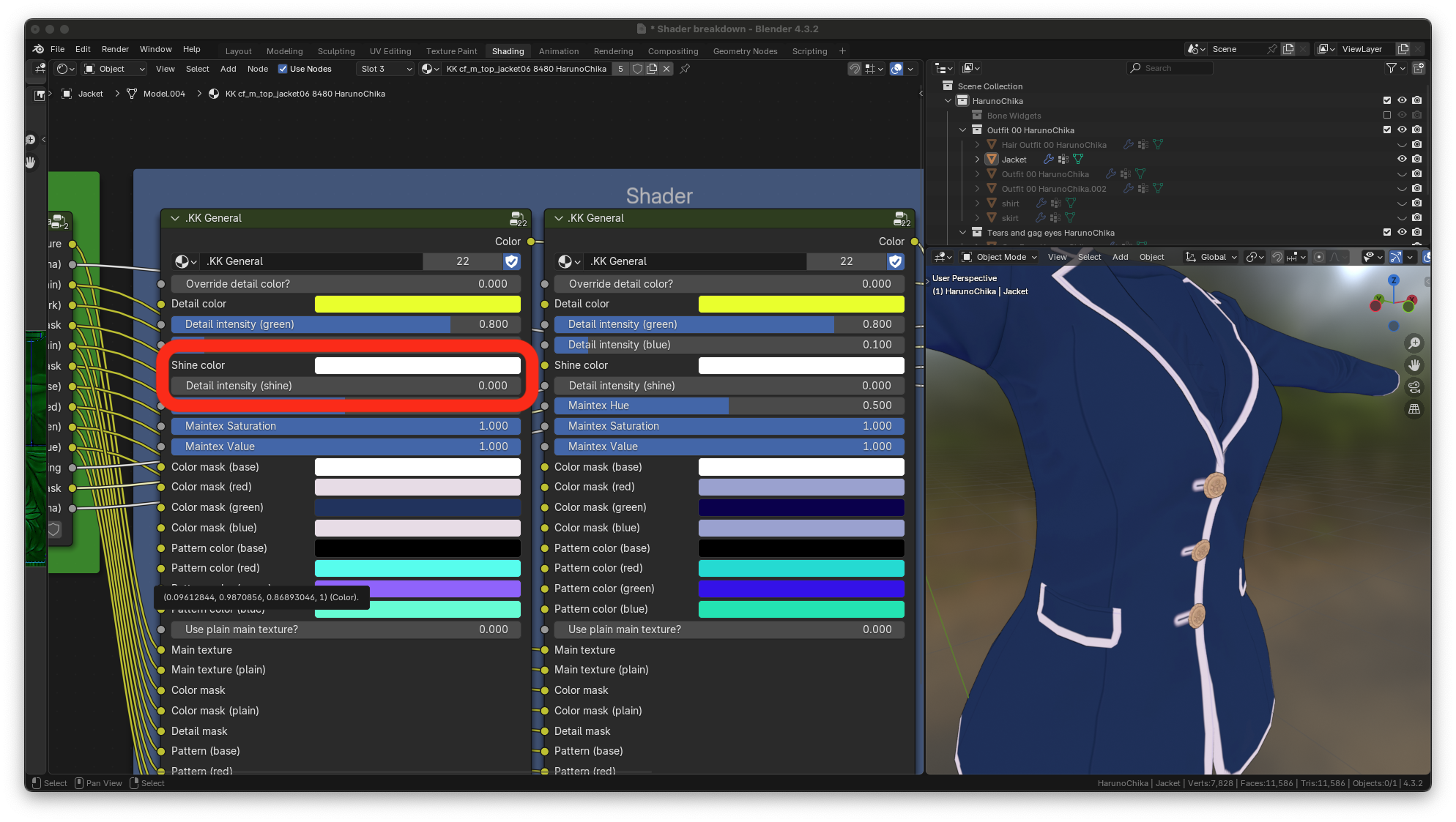The height and width of the screenshot is (822, 1456).
Task: Collapse the Outfit 00 HarunoChika collection
Action: point(963,130)
